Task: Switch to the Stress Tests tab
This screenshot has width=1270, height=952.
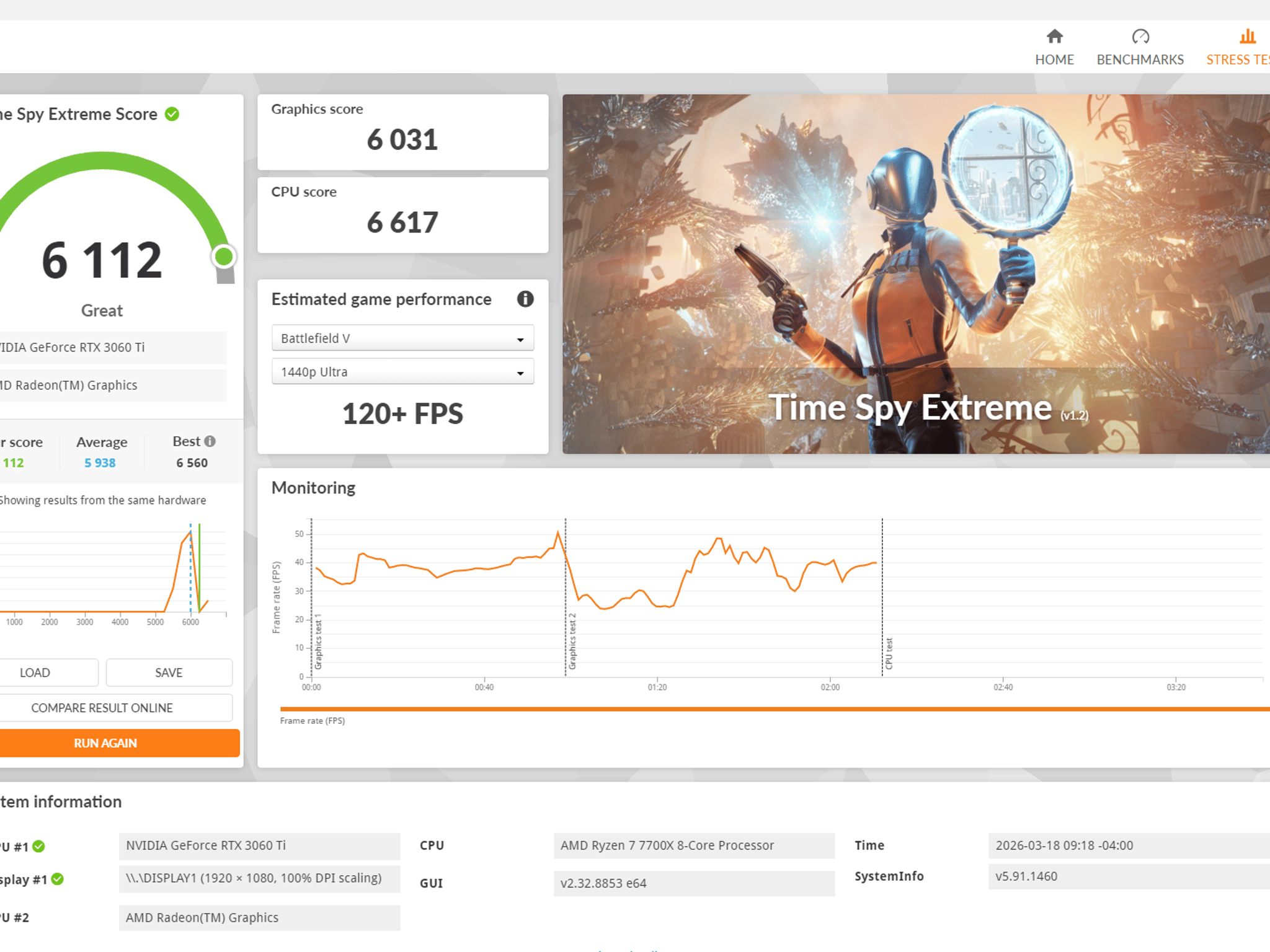Action: pos(1238,48)
